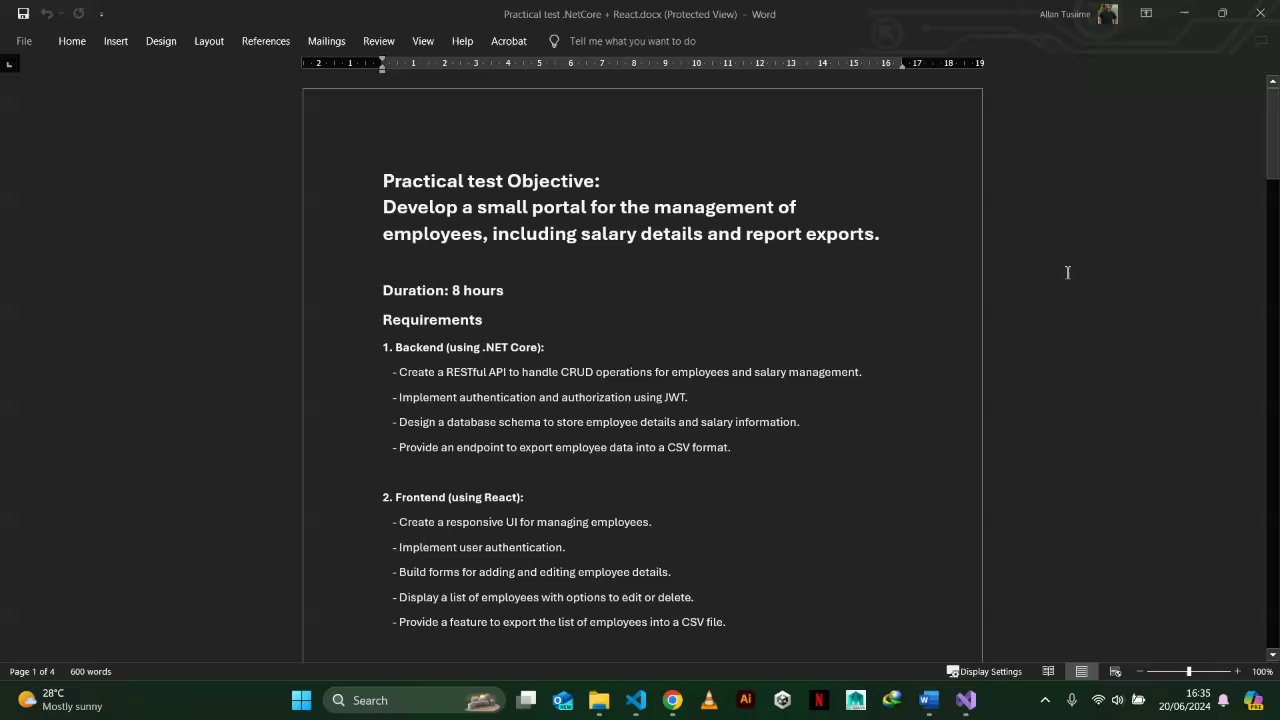1280x720 pixels.
Task: Click the Tell me what you want to do box
Action: [x=632, y=41]
